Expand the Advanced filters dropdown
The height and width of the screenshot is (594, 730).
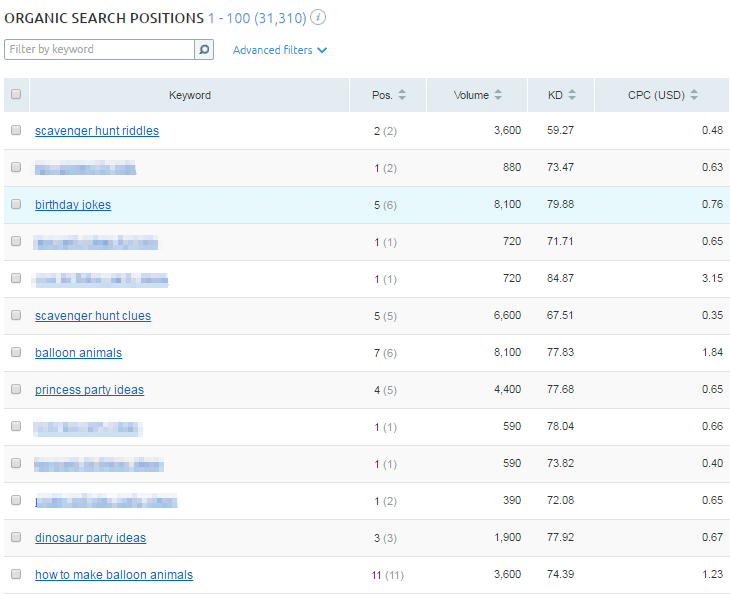click(x=280, y=50)
